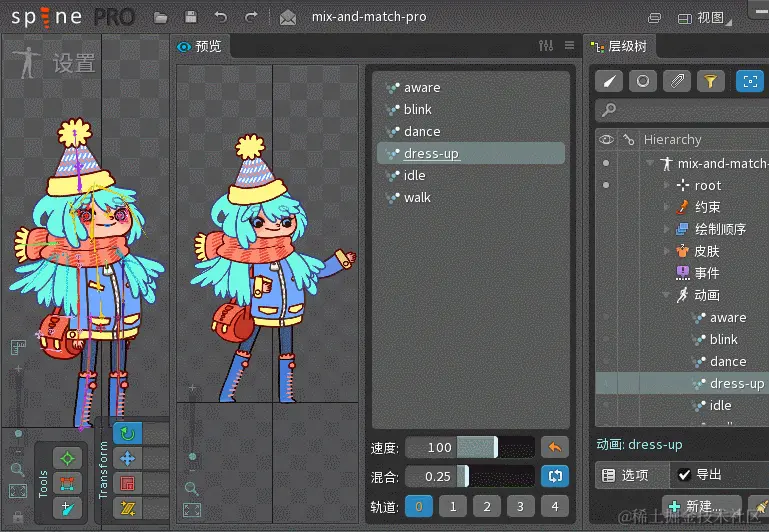Select the Shear transform tool
Viewport: 769px width, 532px height.
tap(128, 508)
